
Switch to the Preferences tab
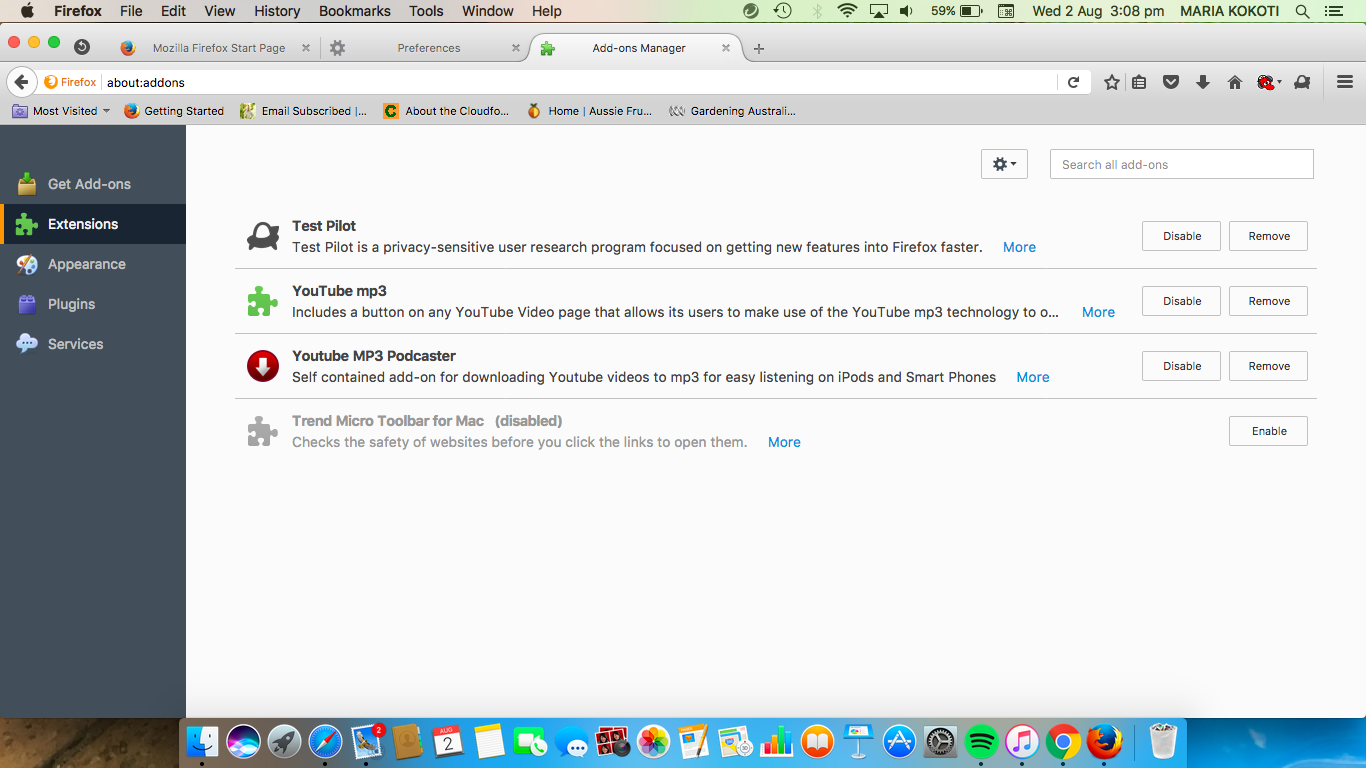428,48
